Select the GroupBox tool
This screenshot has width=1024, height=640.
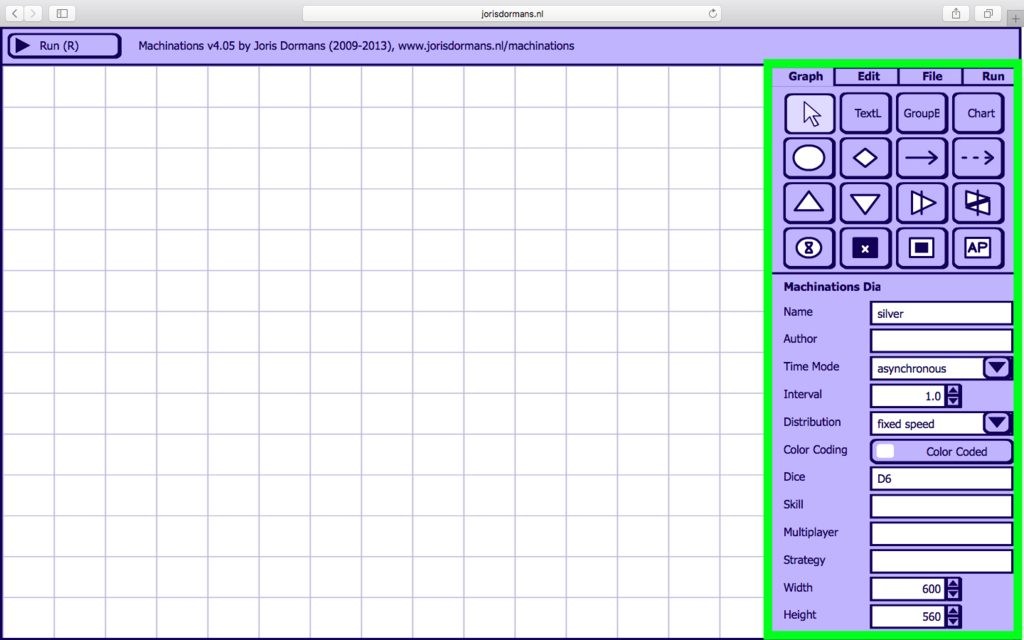(921, 114)
